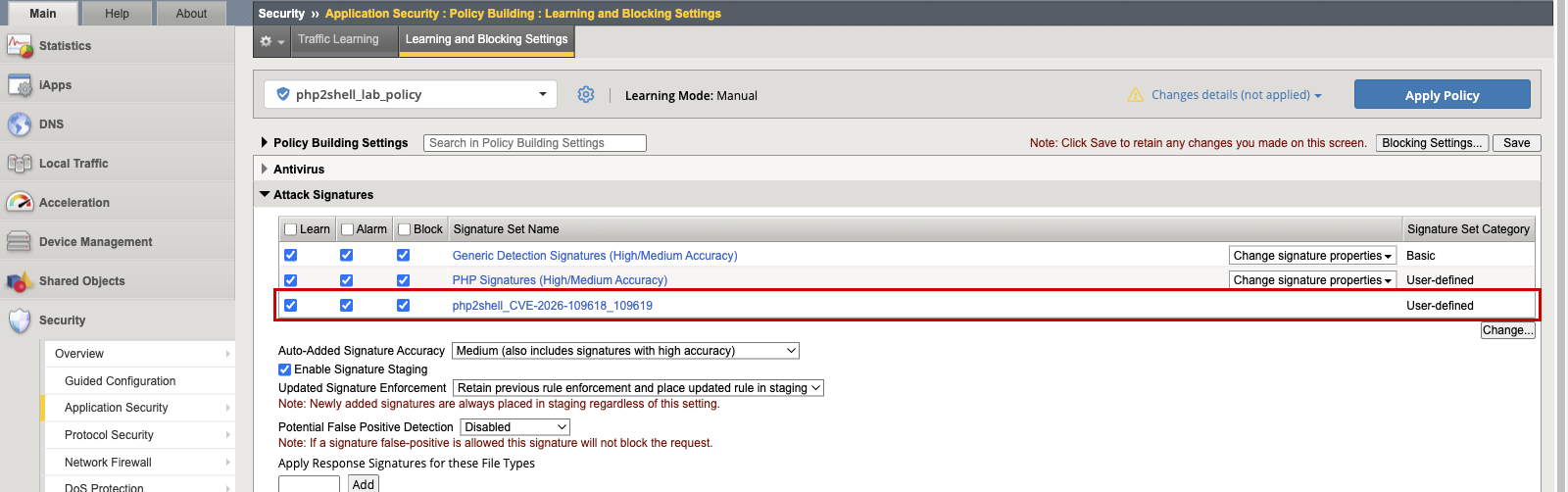Open the Overview menu item

click(139, 354)
